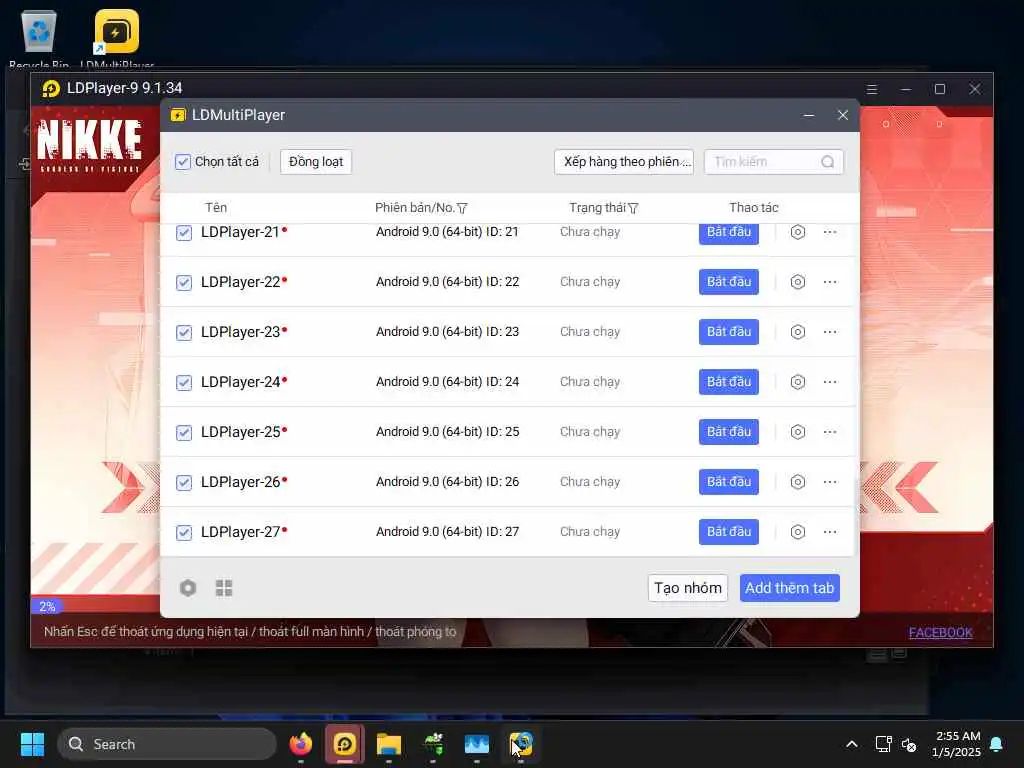Click the Add thêm tab button
This screenshot has width=1024, height=768.
click(x=790, y=588)
